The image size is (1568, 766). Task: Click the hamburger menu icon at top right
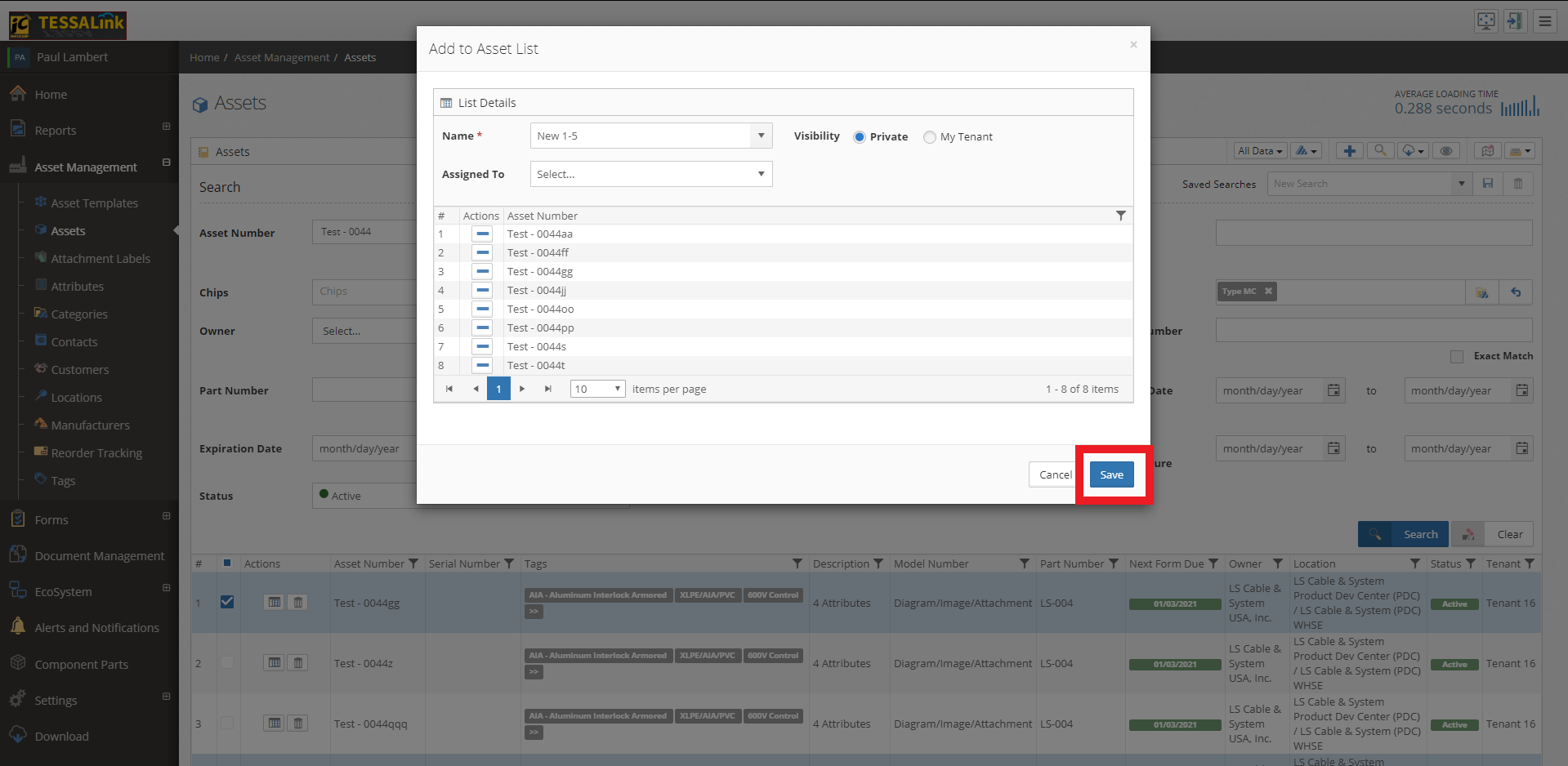1544,21
